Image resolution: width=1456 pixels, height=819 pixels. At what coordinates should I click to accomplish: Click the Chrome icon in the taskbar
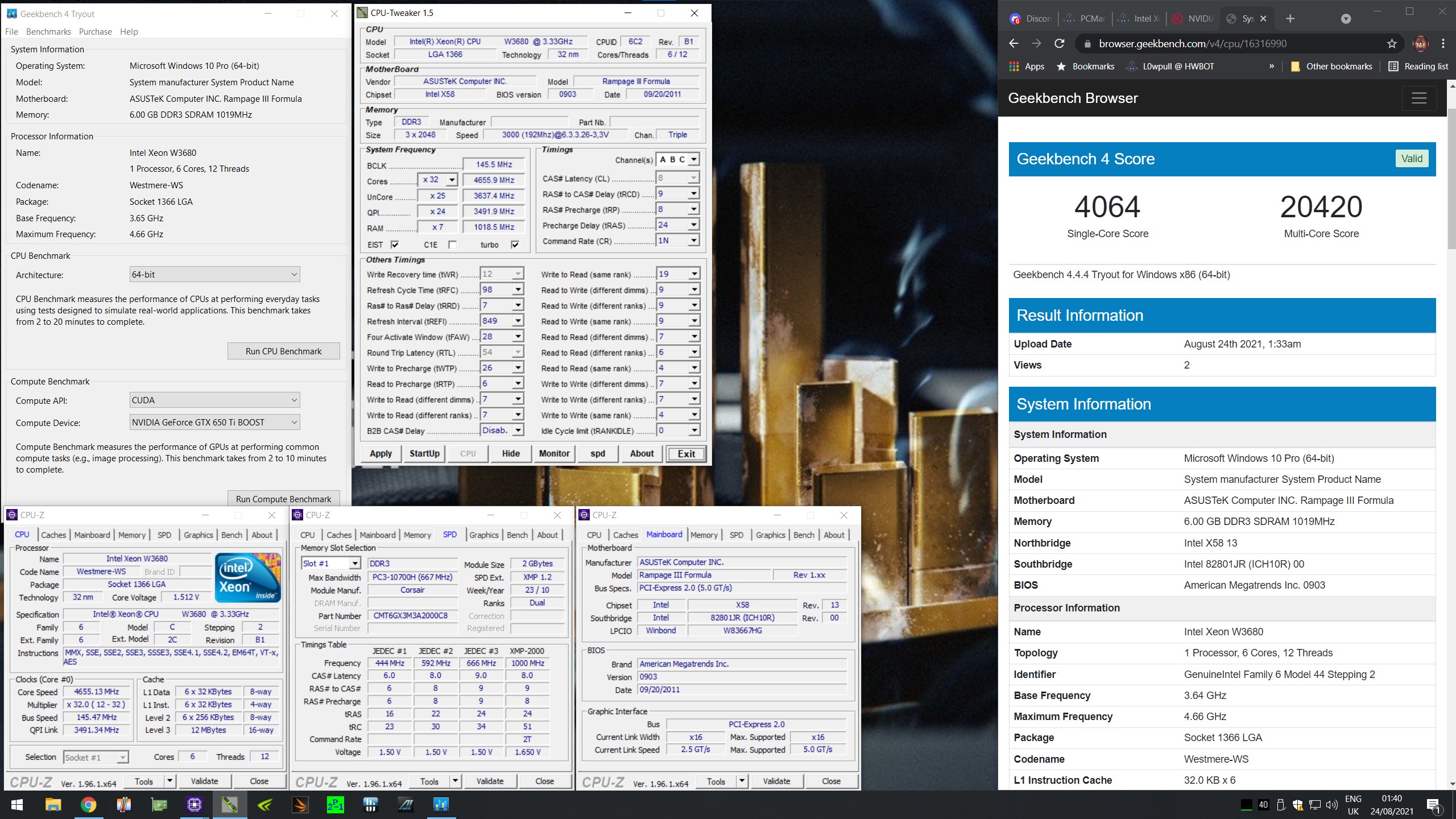pyautogui.click(x=88, y=805)
